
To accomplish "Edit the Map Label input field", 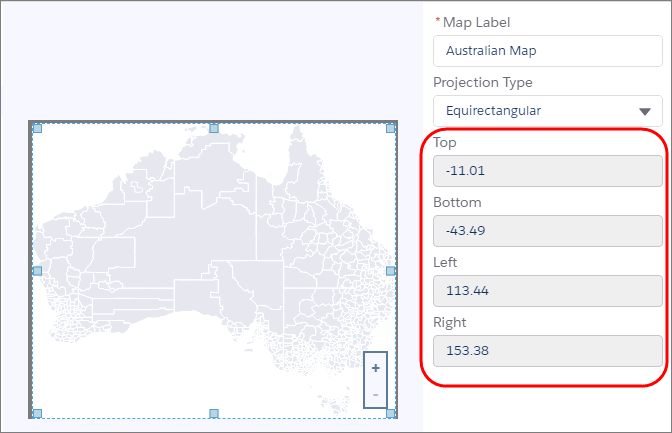I will (548, 51).
